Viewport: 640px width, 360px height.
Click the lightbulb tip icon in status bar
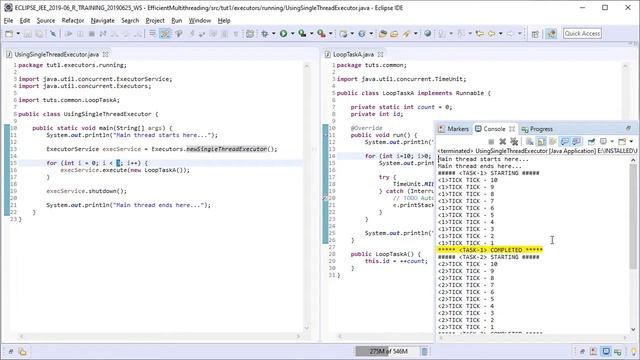tap(633, 351)
